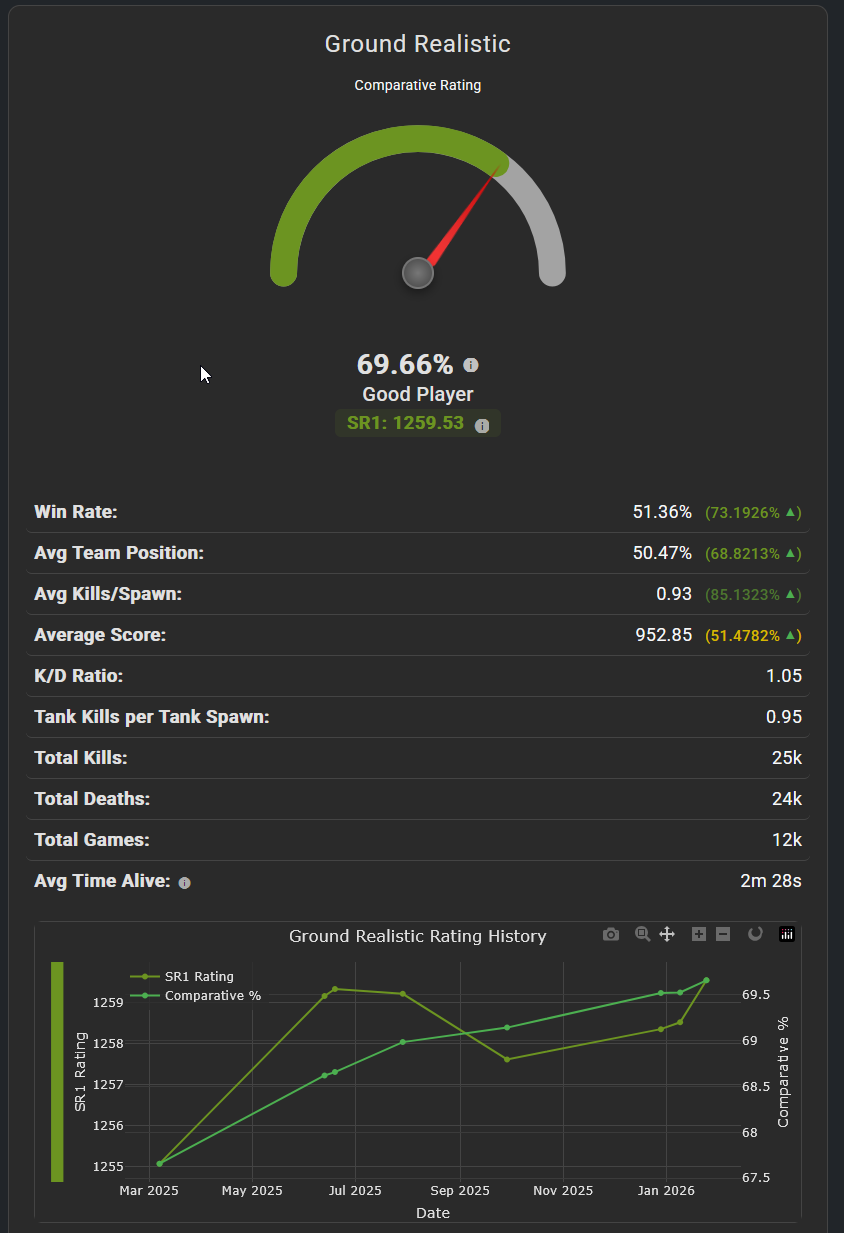This screenshot has width=844, height=1233.
Task: Zoom in the rating history chart
Action: click(699, 934)
